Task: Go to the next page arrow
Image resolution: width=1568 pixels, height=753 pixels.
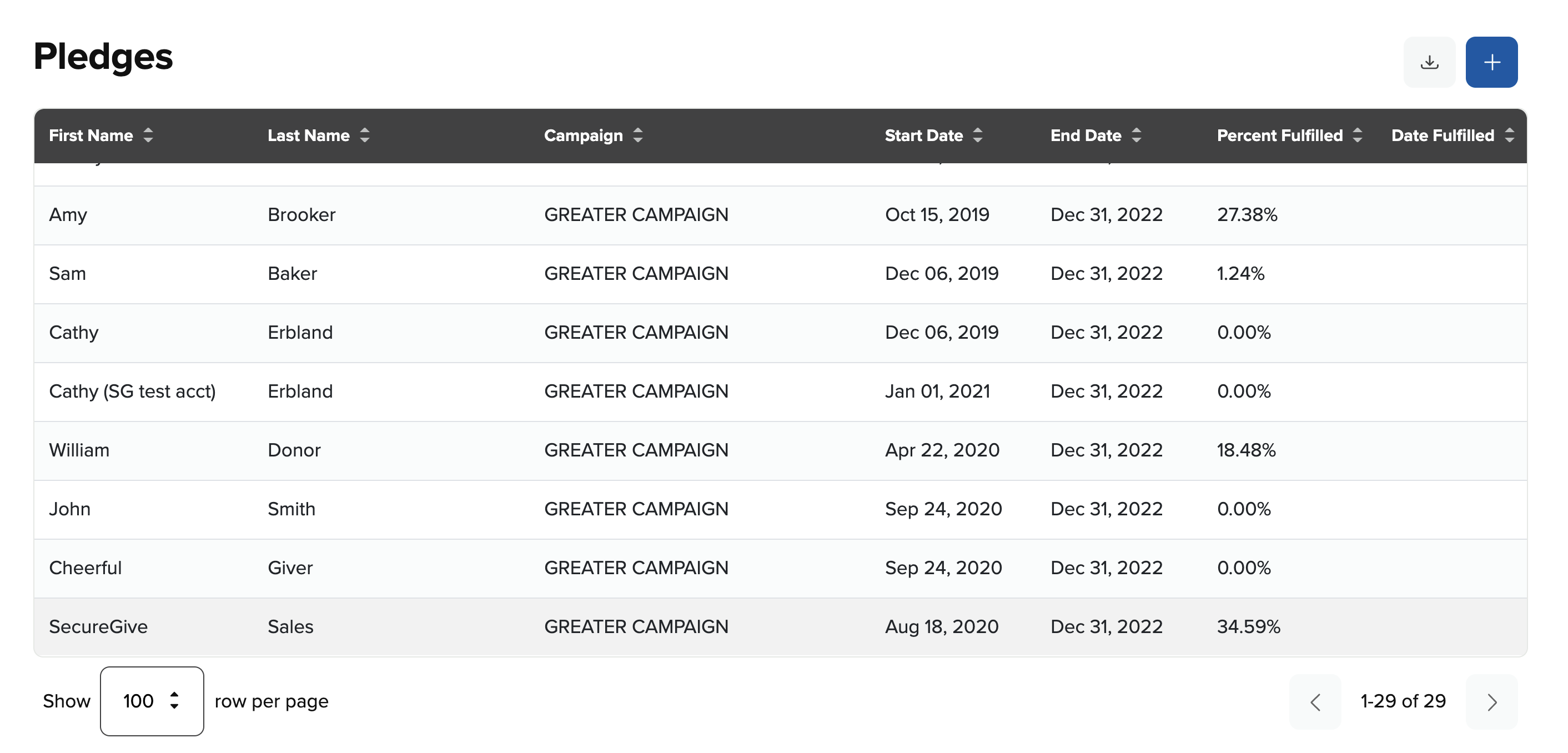Action: pos(1491,702)
